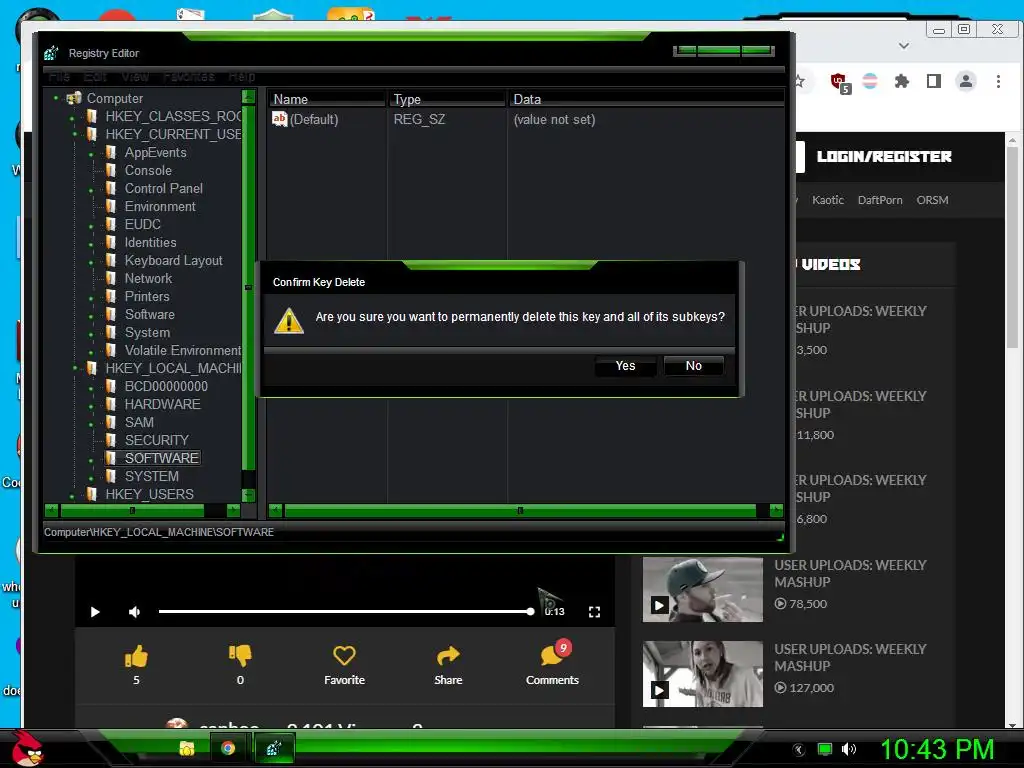The height and width of the screenshot is (768, 1024).
Task: Click the Network key folder icon
Action: pos(110,278)
